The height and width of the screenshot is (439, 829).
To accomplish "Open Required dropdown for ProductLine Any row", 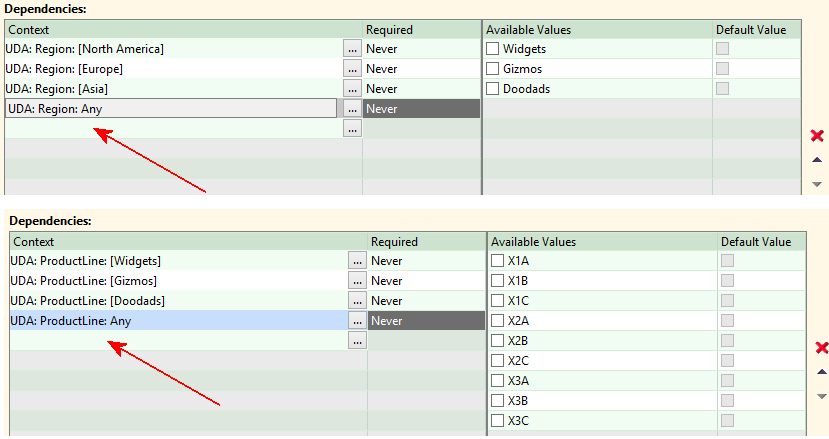I will [426, 321].
